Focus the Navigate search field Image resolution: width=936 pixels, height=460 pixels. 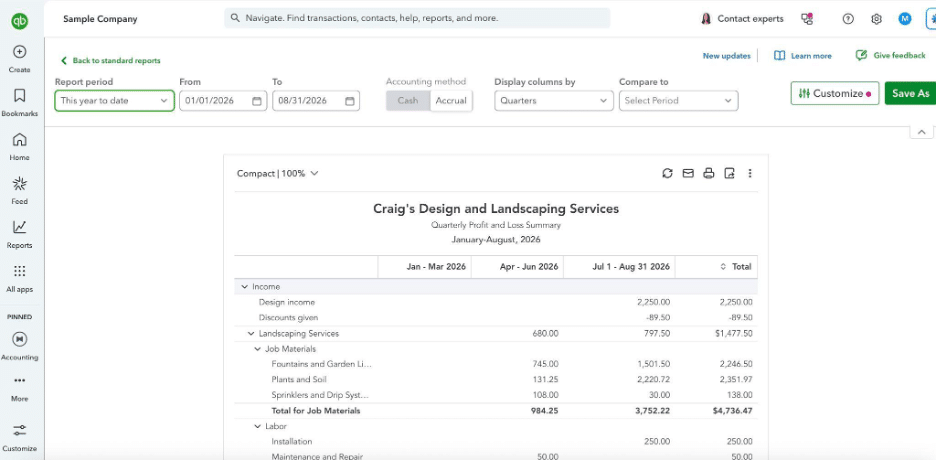(x=417, y=18)
